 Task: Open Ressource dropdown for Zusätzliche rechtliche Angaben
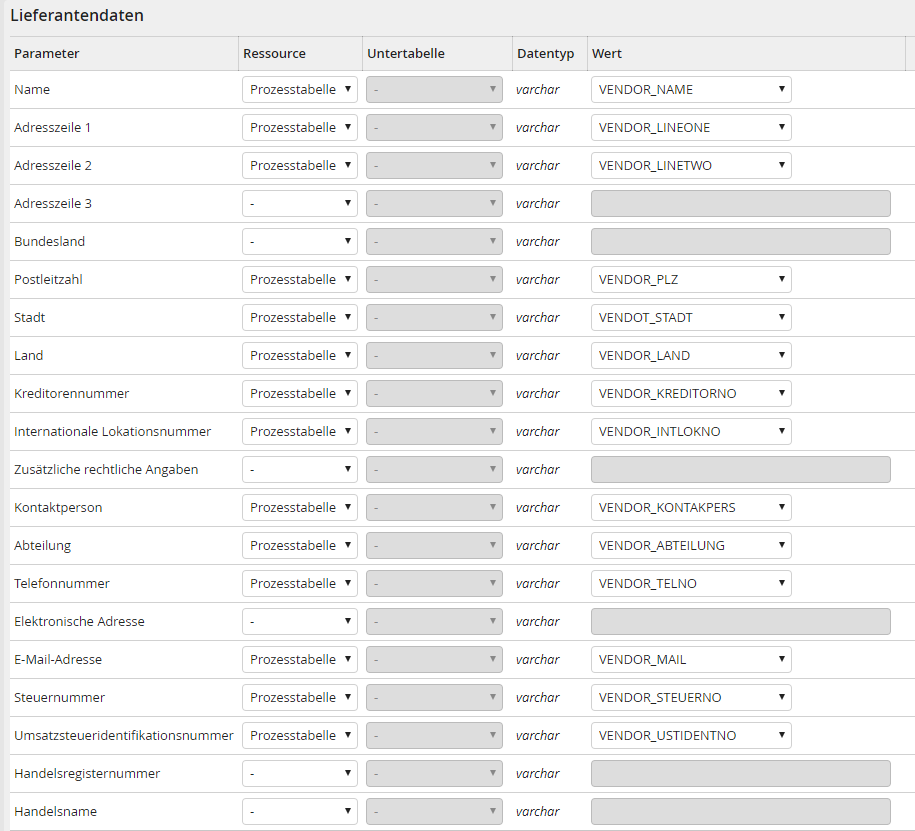point(299,469)
